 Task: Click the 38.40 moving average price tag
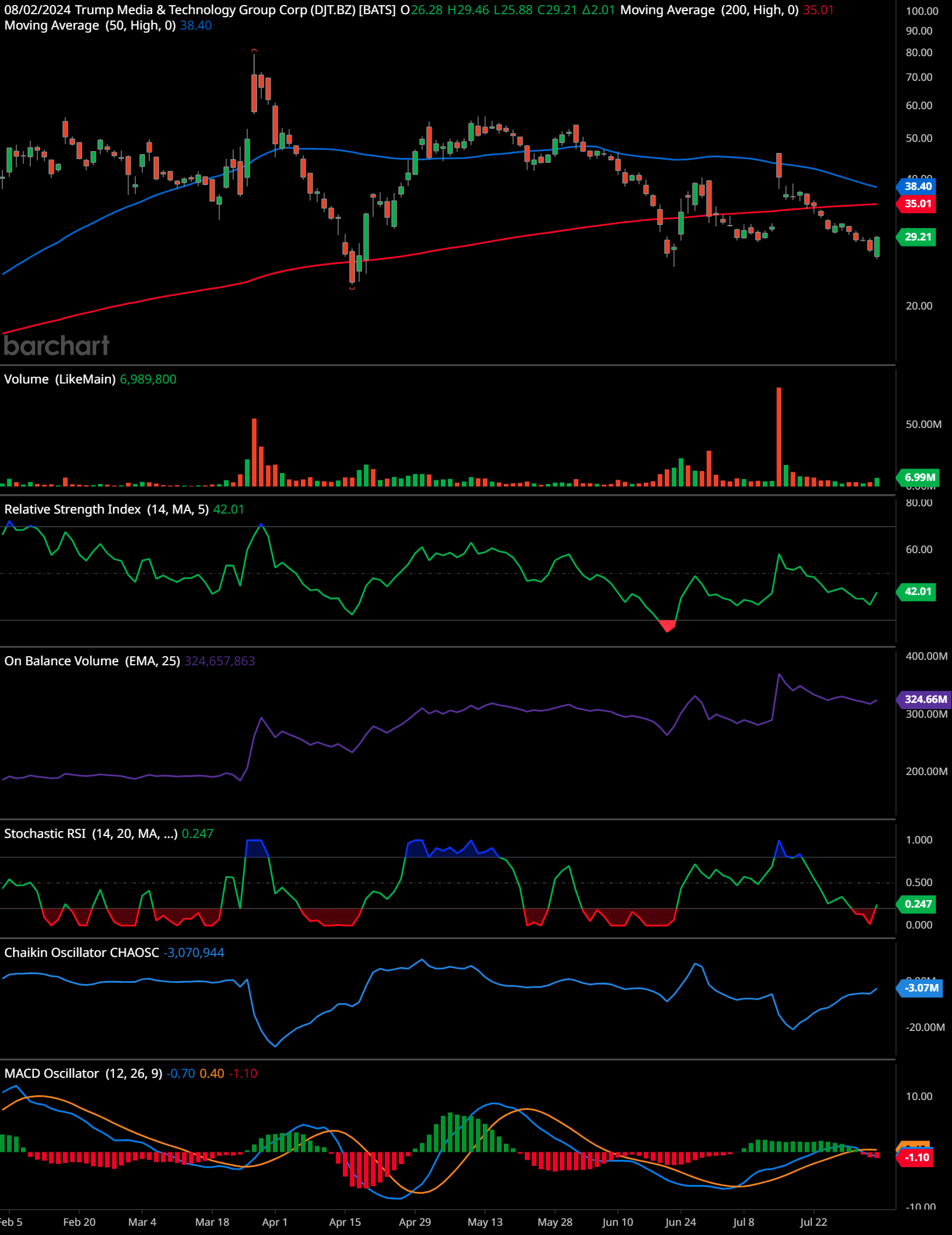[x=917, y=186]
